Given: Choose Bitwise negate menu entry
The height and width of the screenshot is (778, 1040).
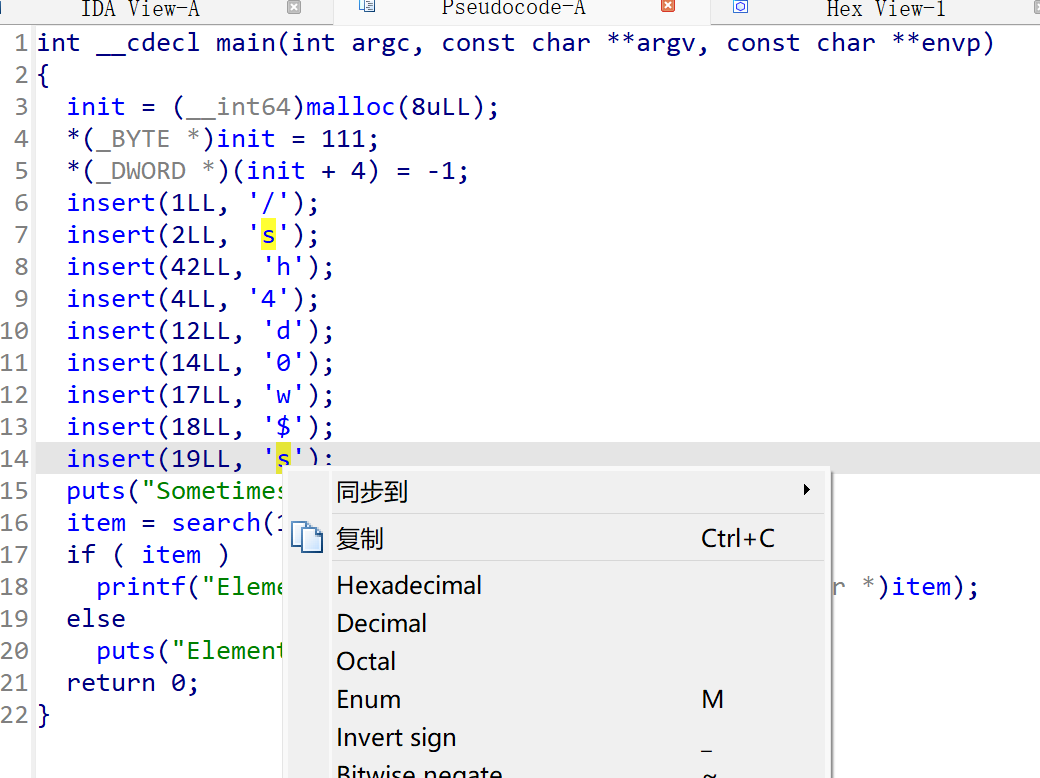Looking at the screenshot, I should click(x=418, y=770).
